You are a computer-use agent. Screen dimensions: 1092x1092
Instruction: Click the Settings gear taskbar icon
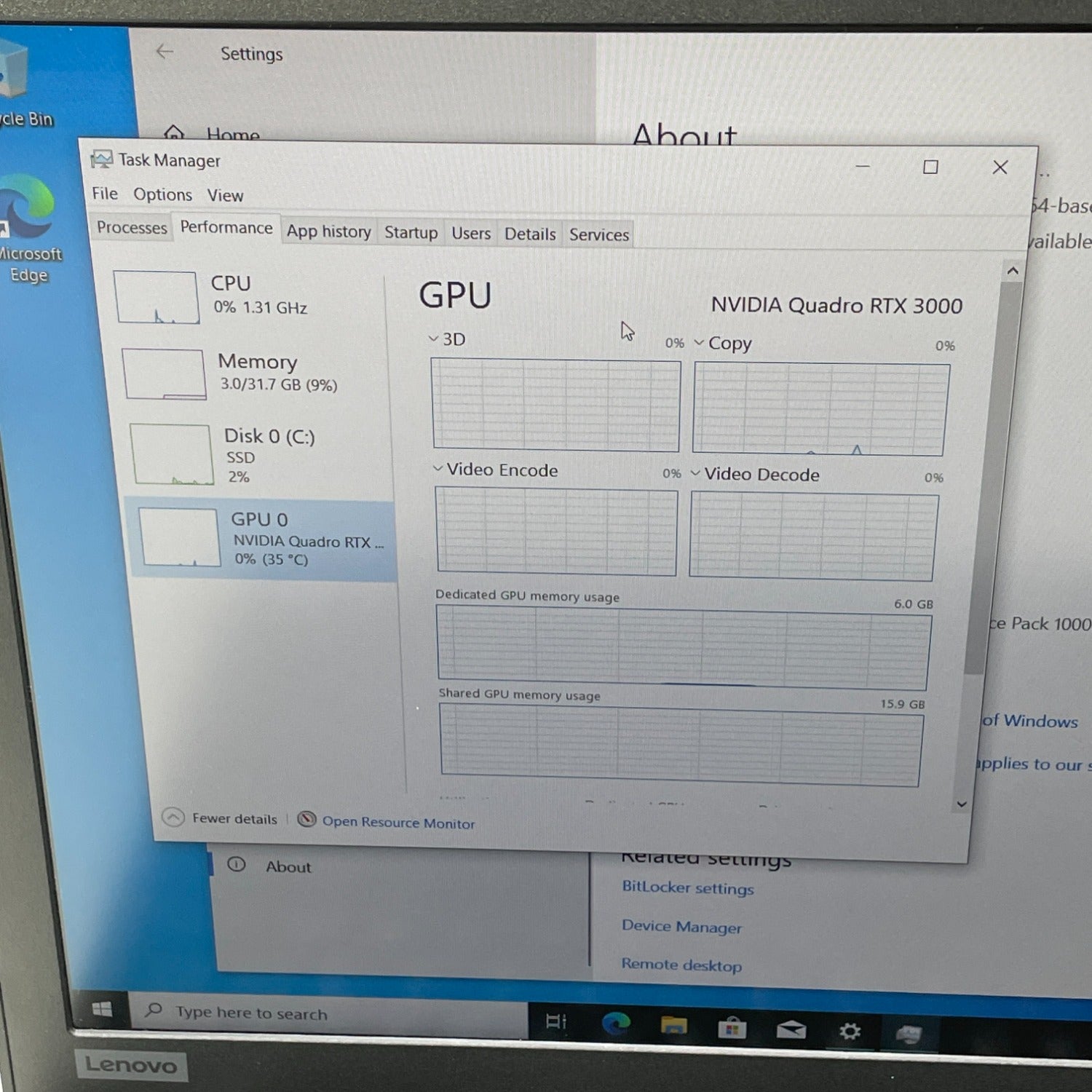coord(850,1032)
